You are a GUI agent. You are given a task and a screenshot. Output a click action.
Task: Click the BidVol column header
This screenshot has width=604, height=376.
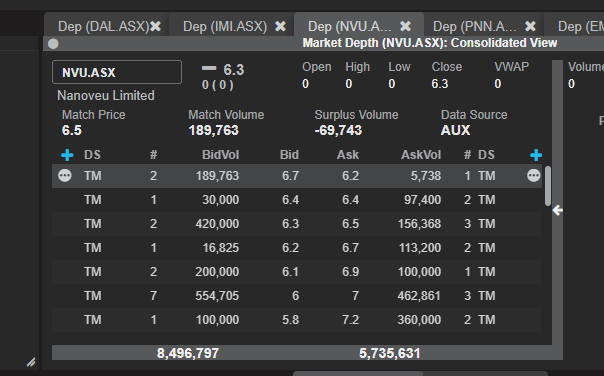point(220,155)
